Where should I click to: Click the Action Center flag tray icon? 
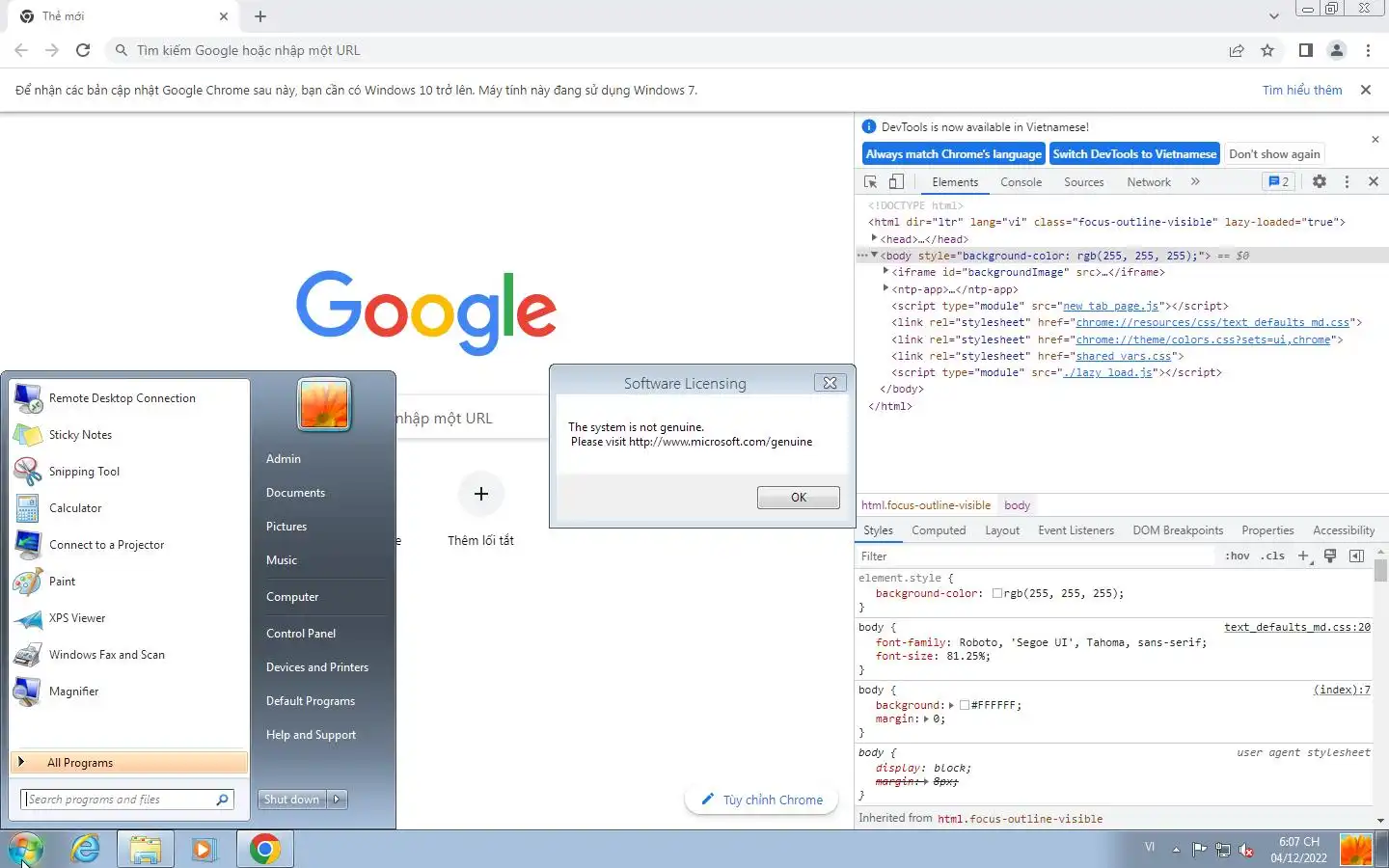(1199, 850)
